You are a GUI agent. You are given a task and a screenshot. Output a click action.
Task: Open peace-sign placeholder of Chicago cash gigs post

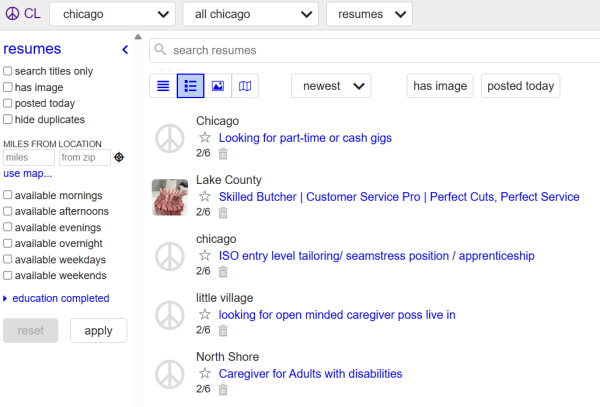170,138
